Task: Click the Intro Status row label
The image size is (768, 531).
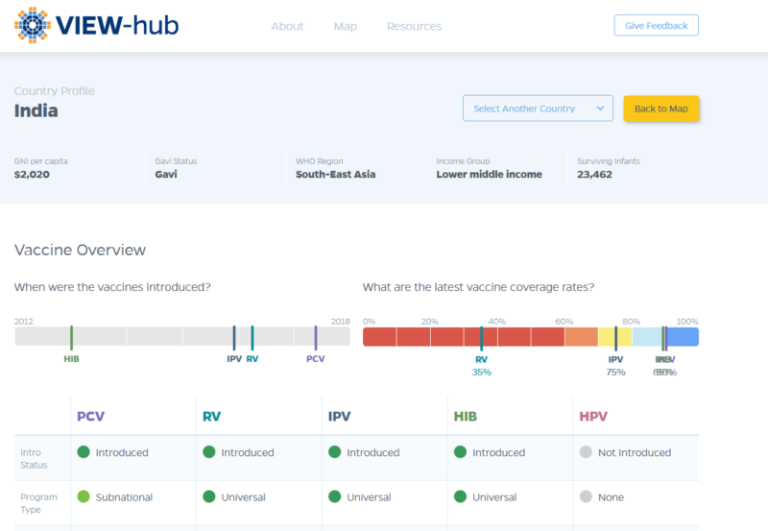Action: coord(34,459)
